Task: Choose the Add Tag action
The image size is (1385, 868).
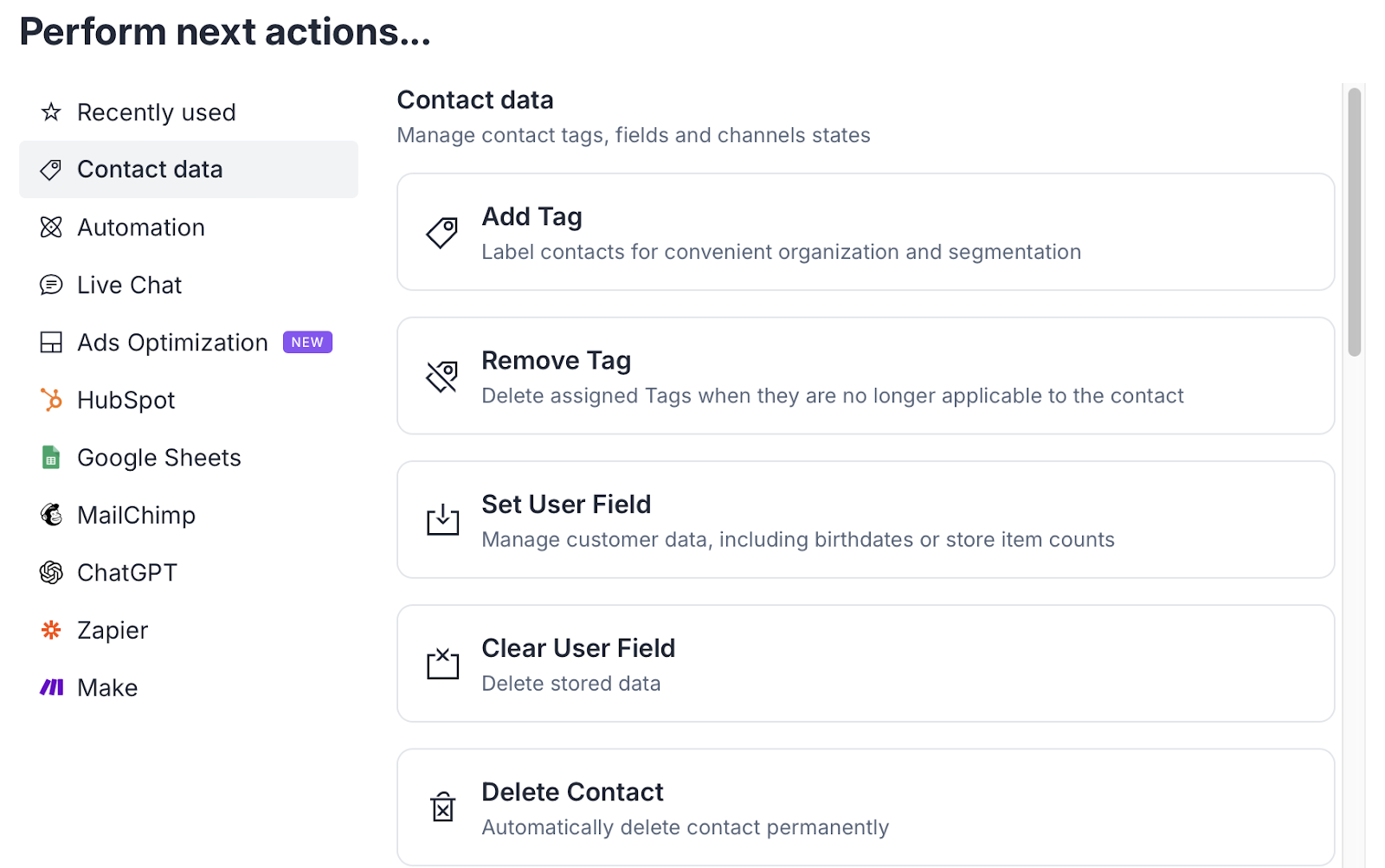Action: [x=865, y=232]
